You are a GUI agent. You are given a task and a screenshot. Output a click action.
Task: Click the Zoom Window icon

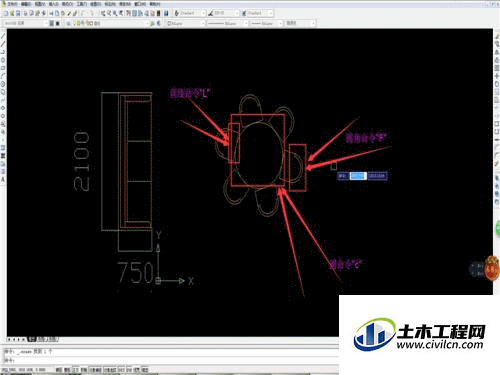tap(115, 13)
